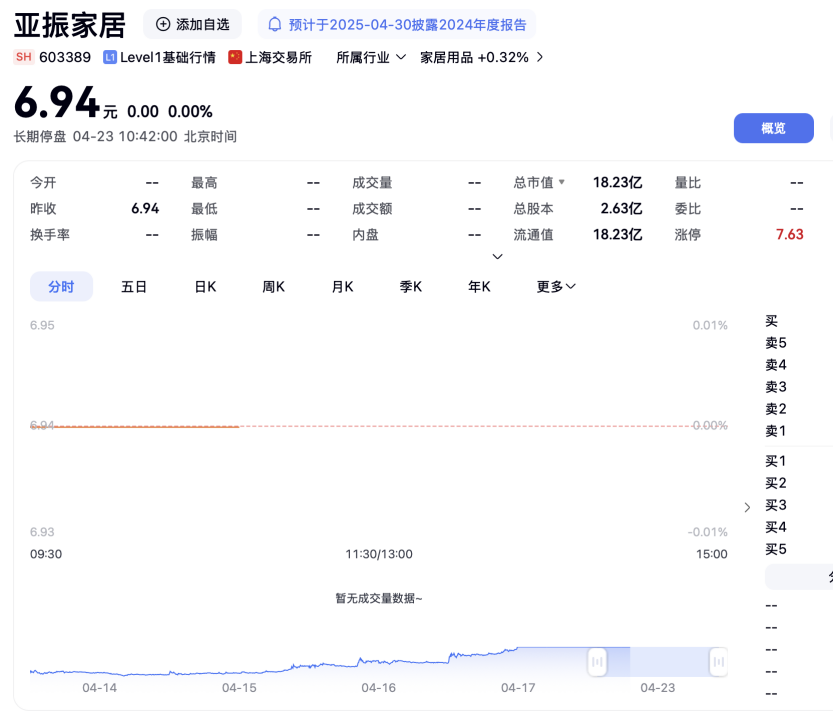The width and height of the screenshot is (833, 720).
Task: Add stock via 添加自选 button
Action: [192, 24]
